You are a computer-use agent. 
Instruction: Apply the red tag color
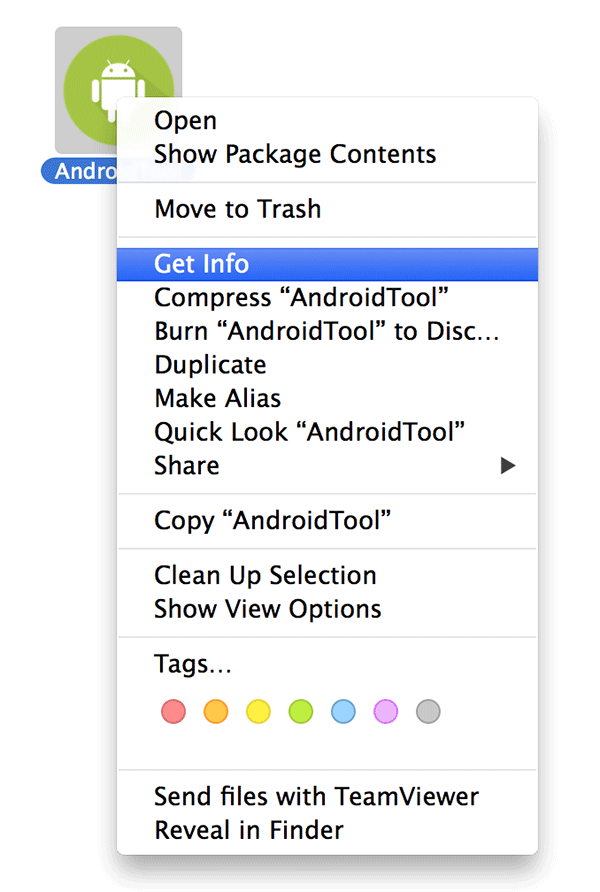pos(173,711)
